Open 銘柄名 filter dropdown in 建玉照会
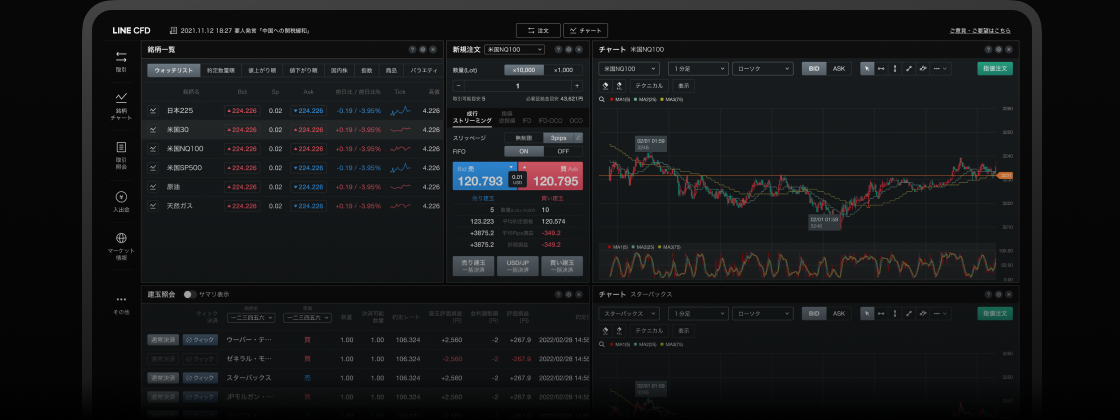This screenshot has width=1120, height=420. 251,318
